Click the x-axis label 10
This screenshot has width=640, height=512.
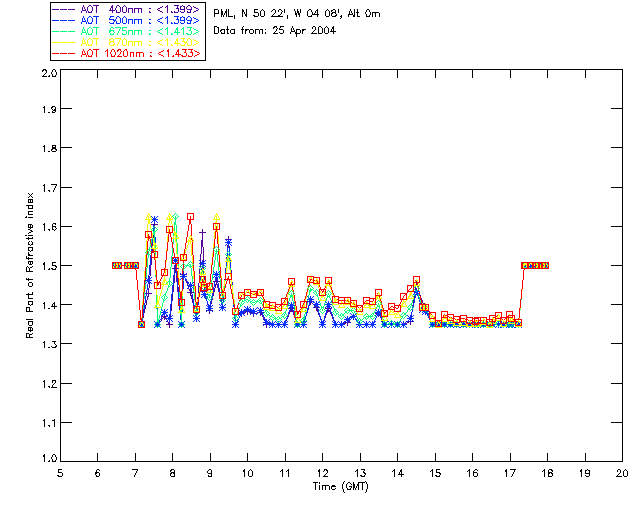[x=247, y=474]
